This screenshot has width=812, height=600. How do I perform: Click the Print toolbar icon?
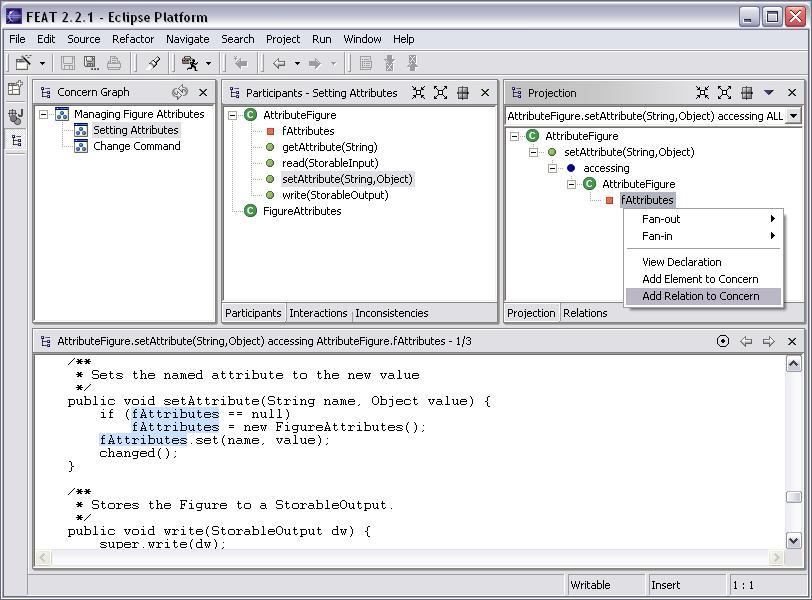(x=114, y=63)
